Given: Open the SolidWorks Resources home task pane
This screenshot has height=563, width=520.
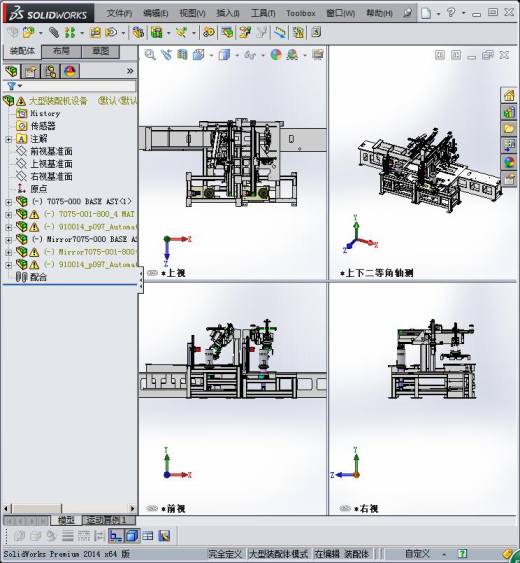Looking at the screenshot, I should [509, 96].
